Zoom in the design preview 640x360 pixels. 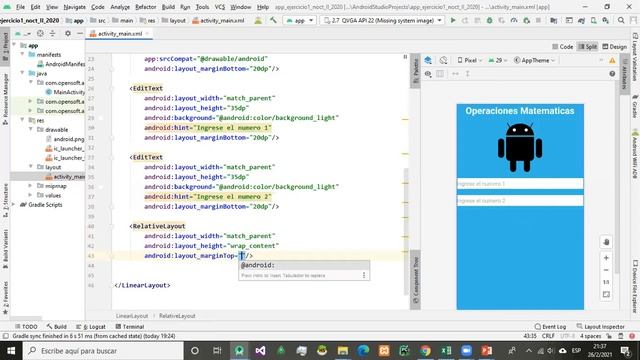tap(607, 258)
